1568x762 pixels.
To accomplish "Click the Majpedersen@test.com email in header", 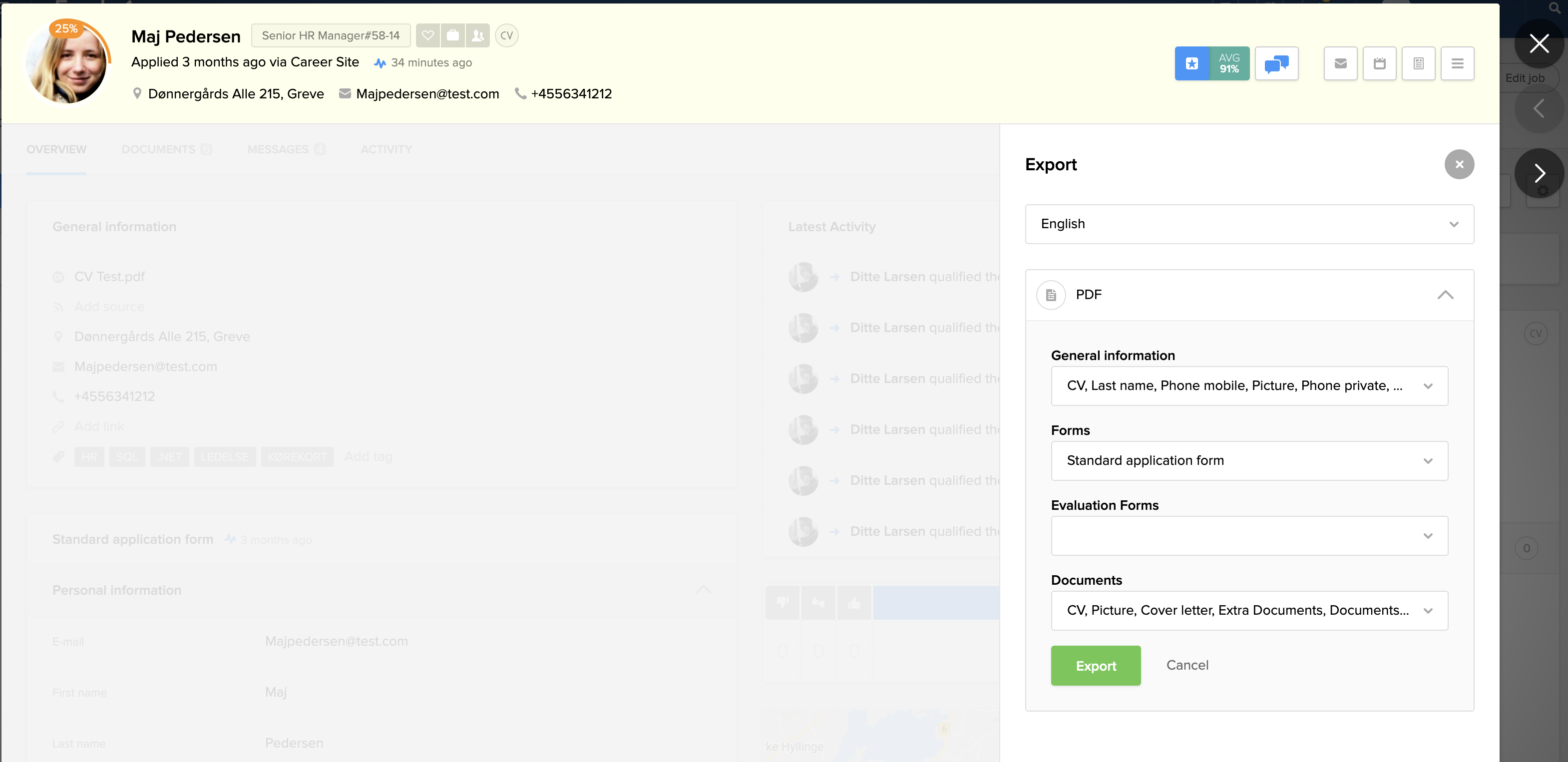I will pos(427,94).
